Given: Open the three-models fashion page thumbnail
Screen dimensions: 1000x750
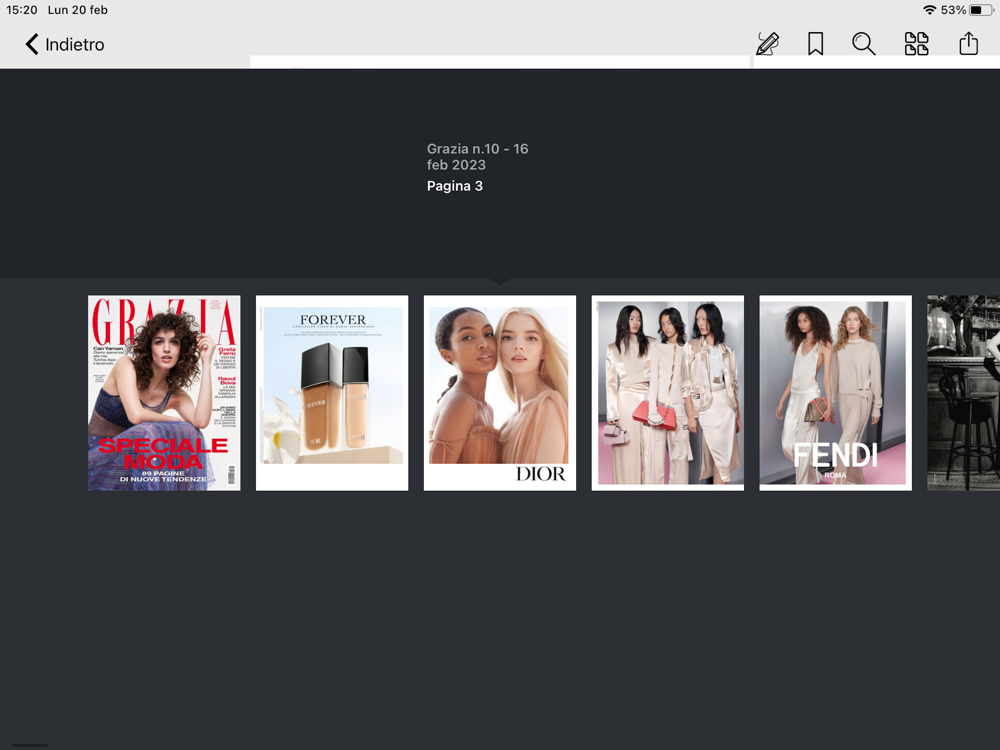Looking at the screenshot, I should point(668,393).
